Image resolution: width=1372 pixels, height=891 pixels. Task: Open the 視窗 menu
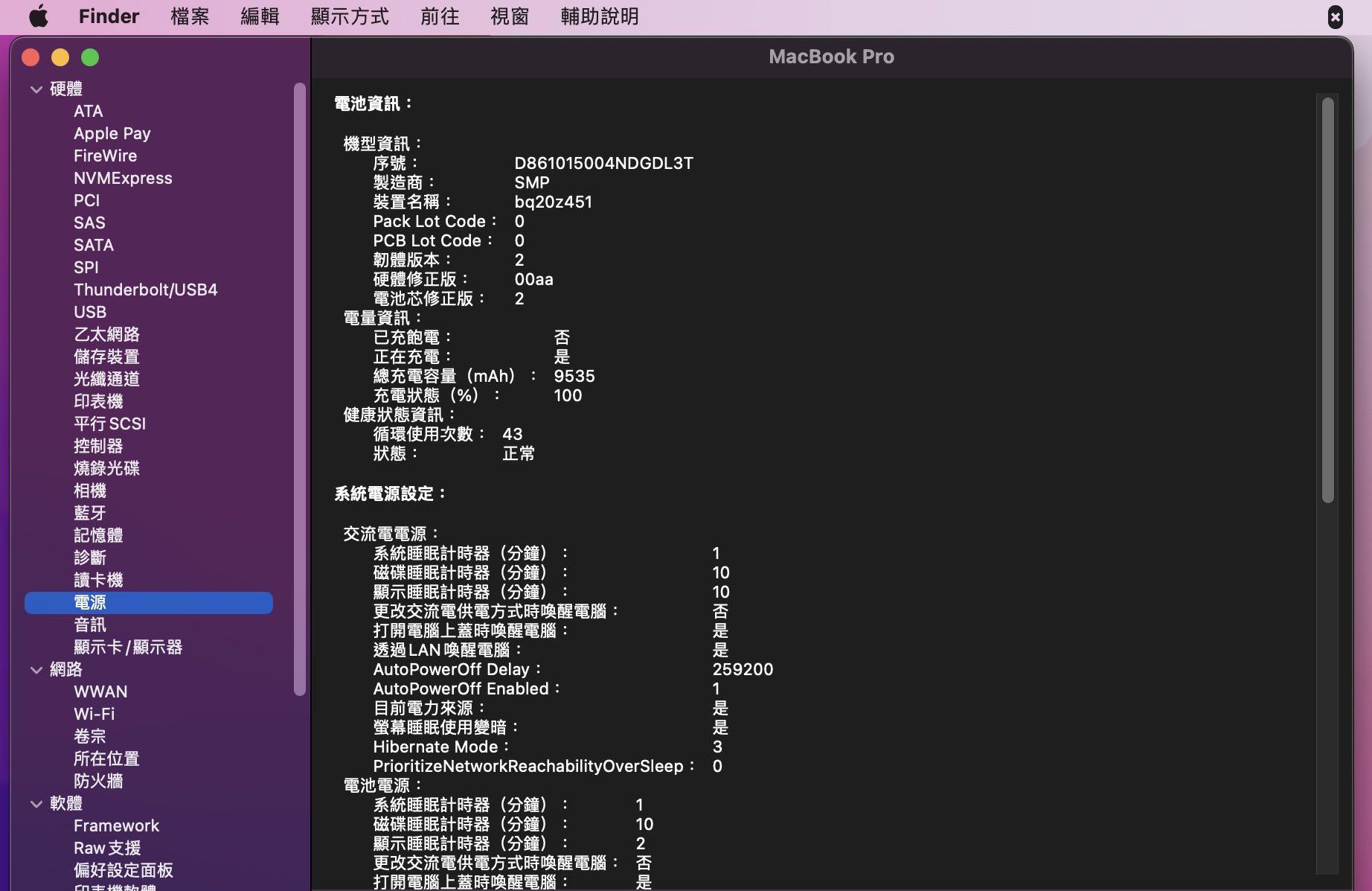[510, 16]
